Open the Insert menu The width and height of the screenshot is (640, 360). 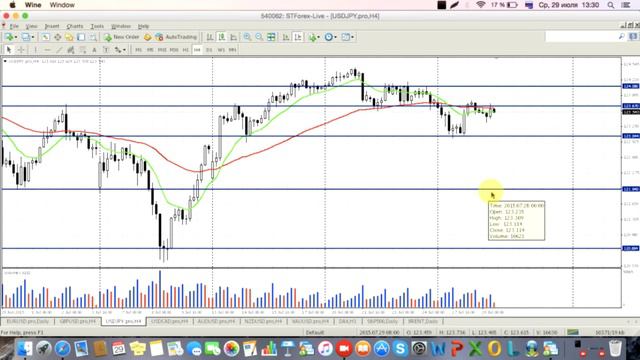click(x=52, y=26)
